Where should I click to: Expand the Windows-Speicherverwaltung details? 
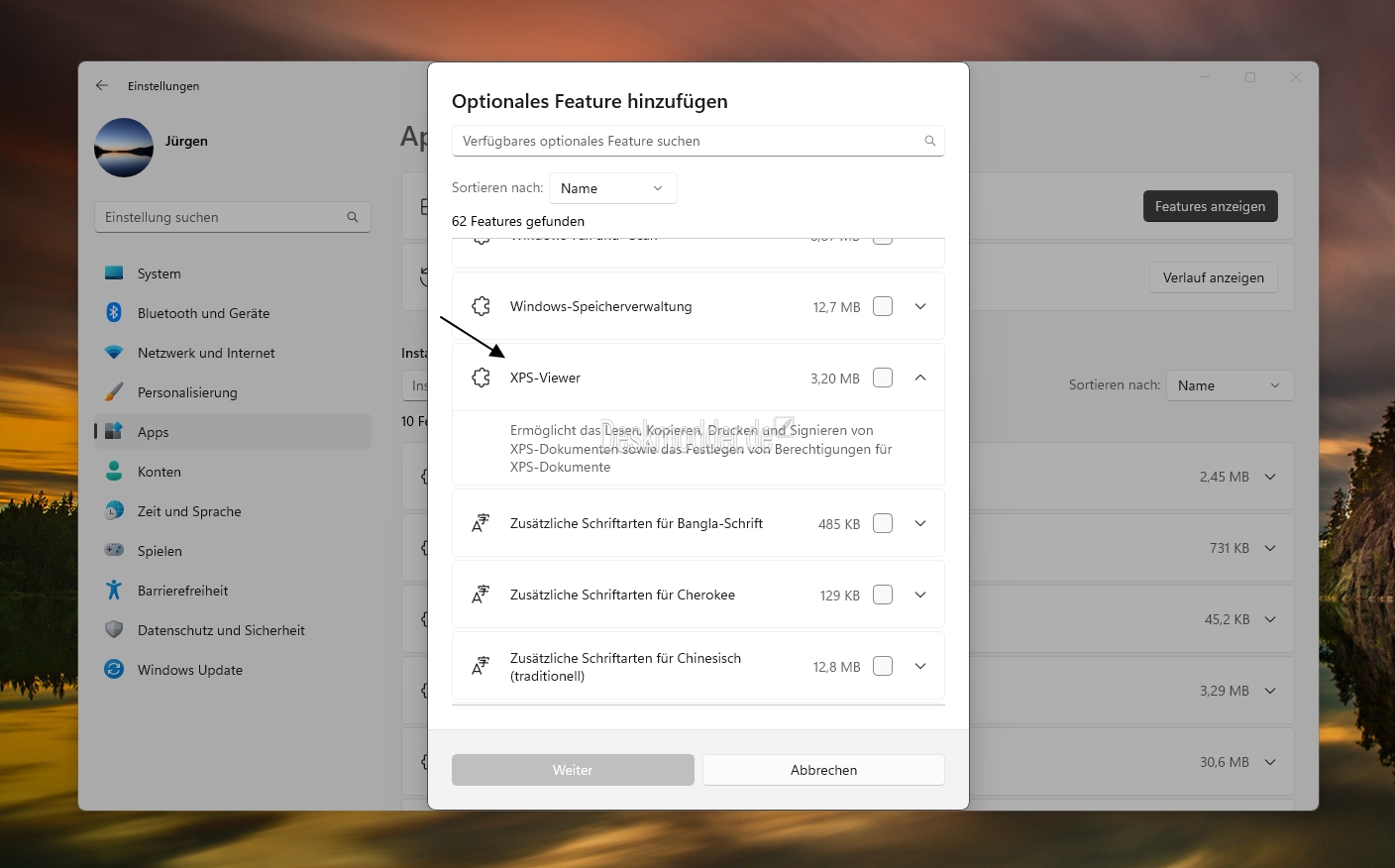(x=920, y=306)
